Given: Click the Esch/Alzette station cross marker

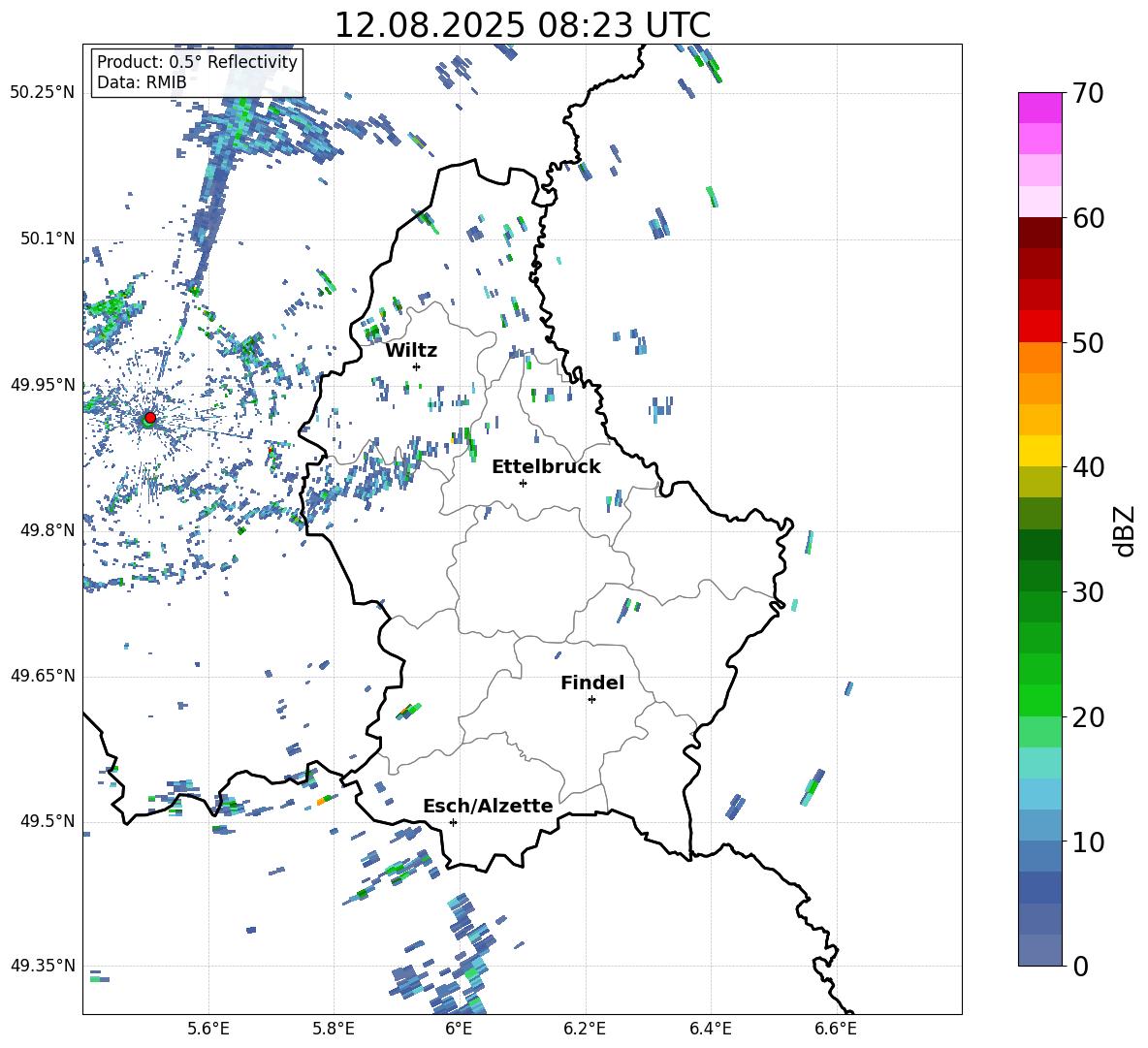Looking at the screenshot, I should 453,822.
